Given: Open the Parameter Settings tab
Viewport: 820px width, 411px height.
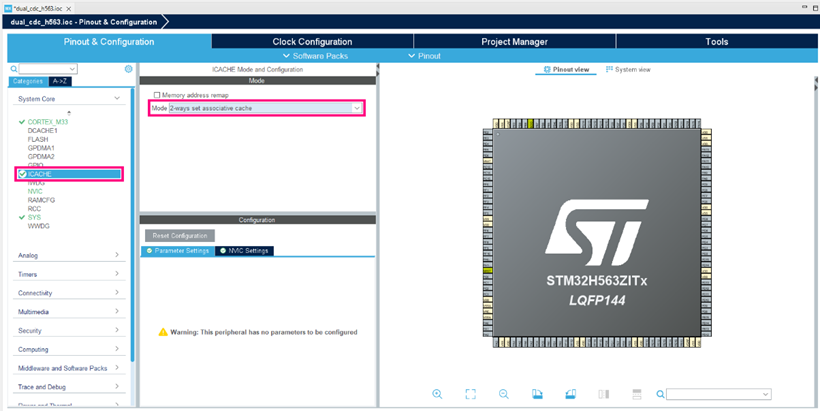Looking at the screenshot, I should 178,251.
